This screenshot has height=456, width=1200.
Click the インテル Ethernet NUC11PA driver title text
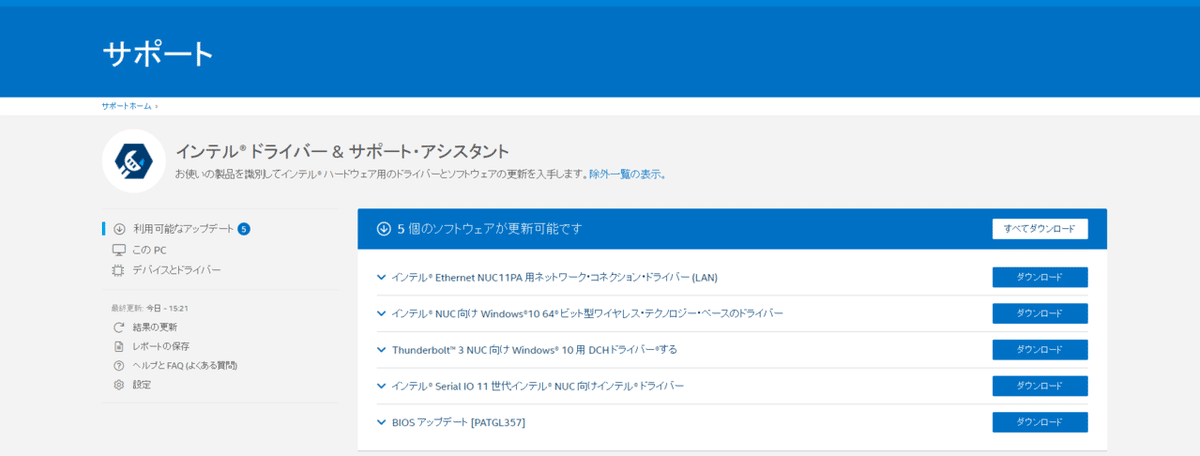point(555,277)
